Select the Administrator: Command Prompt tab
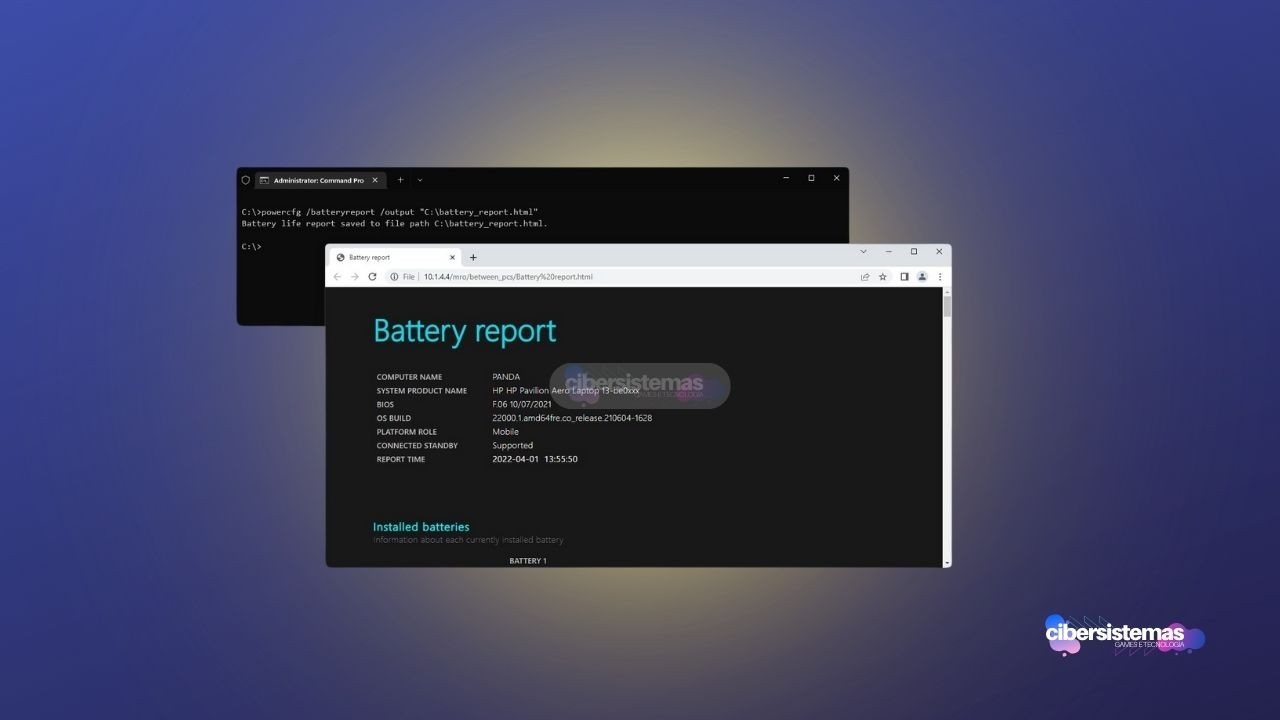1280x720 pixels. pyautogui.click(x=320, y=180)
